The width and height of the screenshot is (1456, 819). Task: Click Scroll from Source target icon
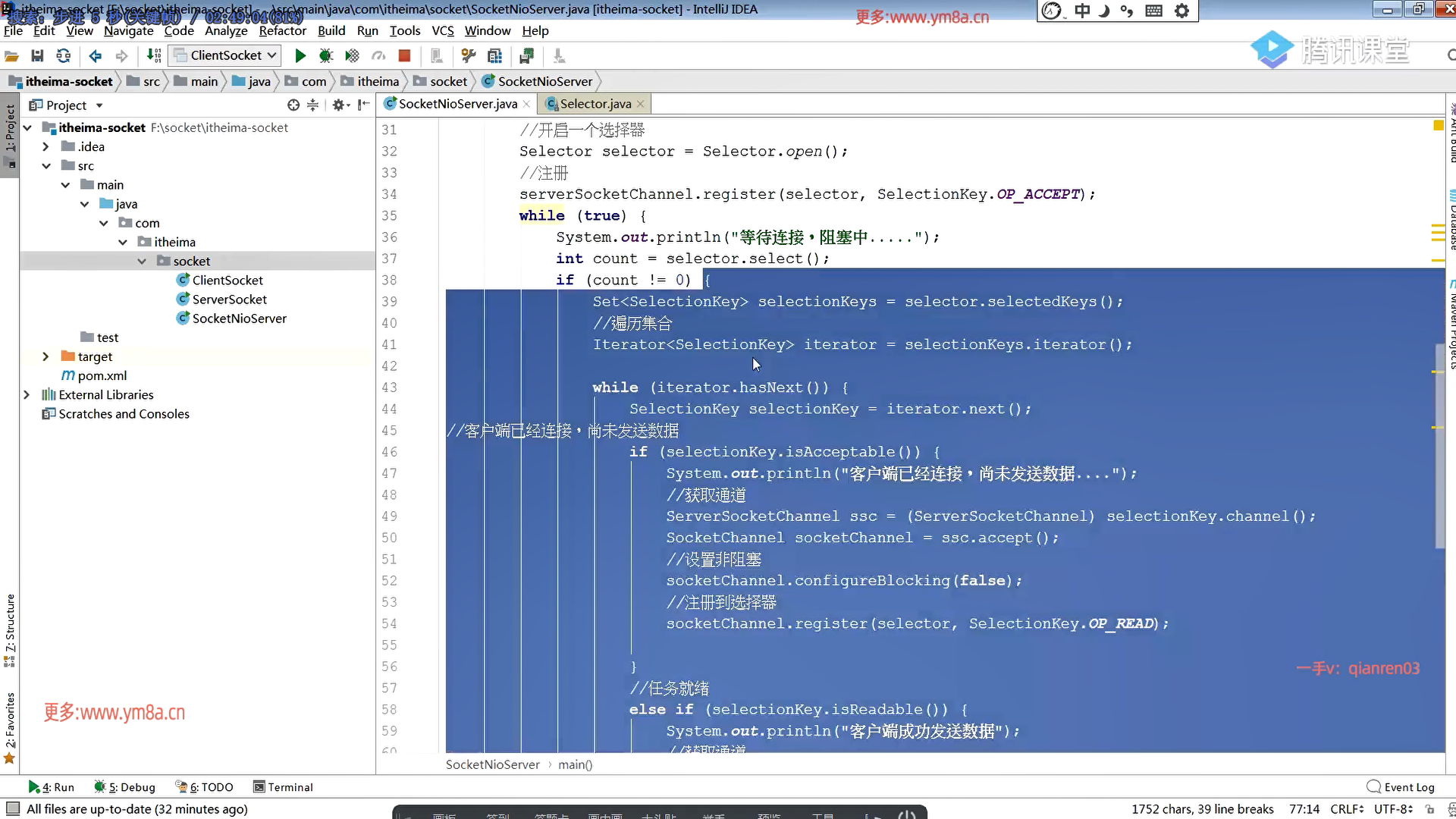pos(293,105)
